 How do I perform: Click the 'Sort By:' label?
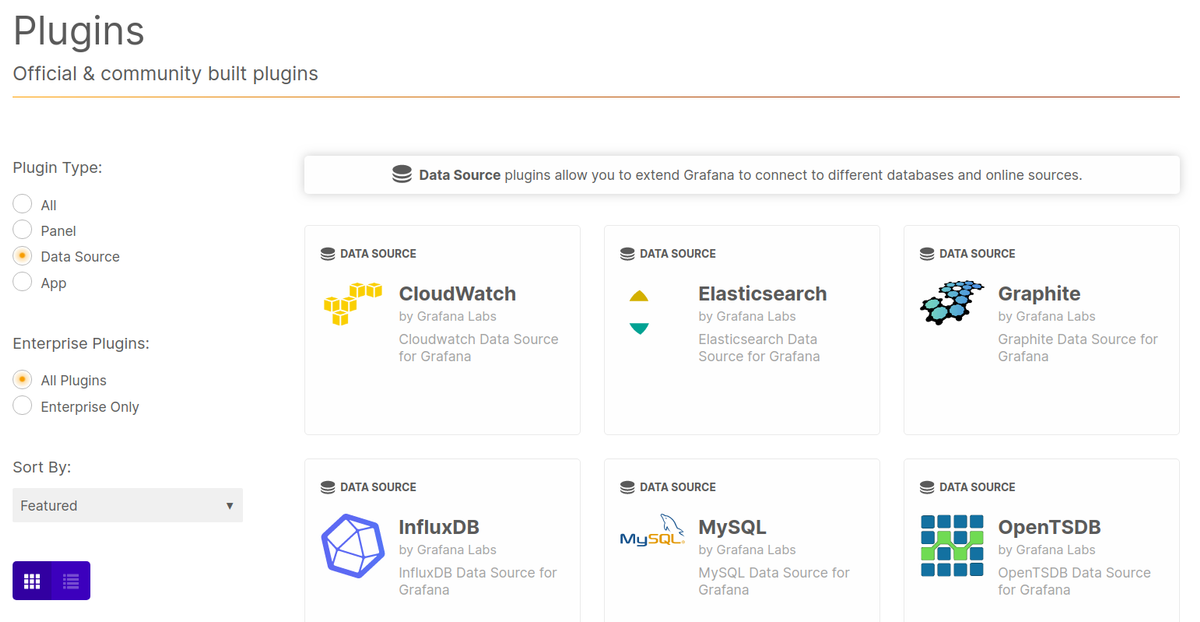(x=42, y=467)
